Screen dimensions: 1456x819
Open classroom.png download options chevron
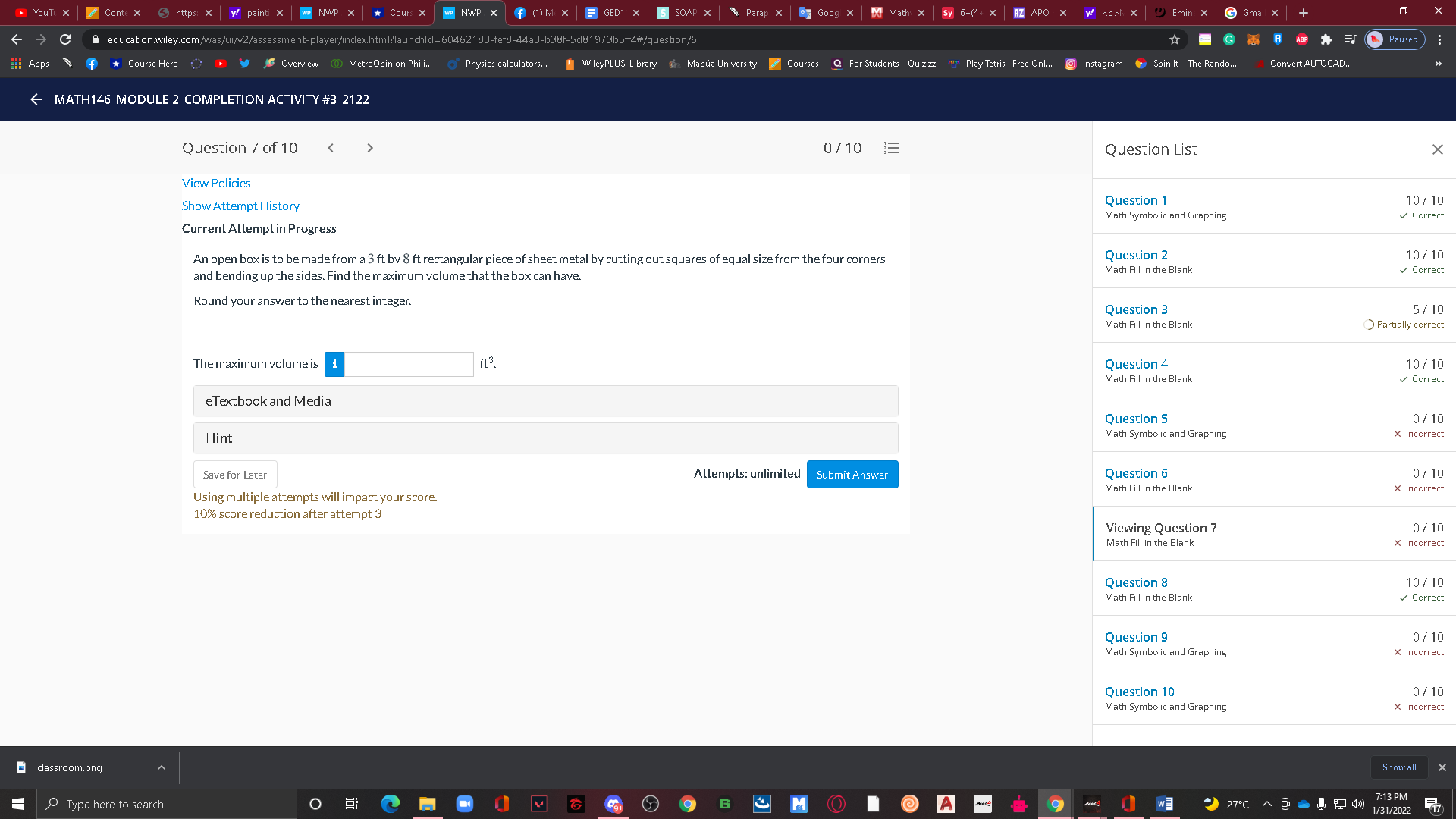coord(162,767)
